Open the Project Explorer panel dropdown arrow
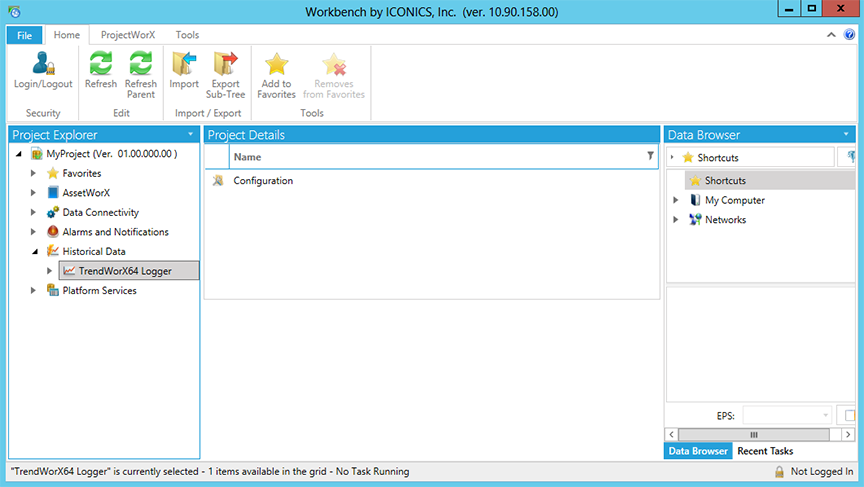Viewport: 864px width, 487px height. [190, 134]
